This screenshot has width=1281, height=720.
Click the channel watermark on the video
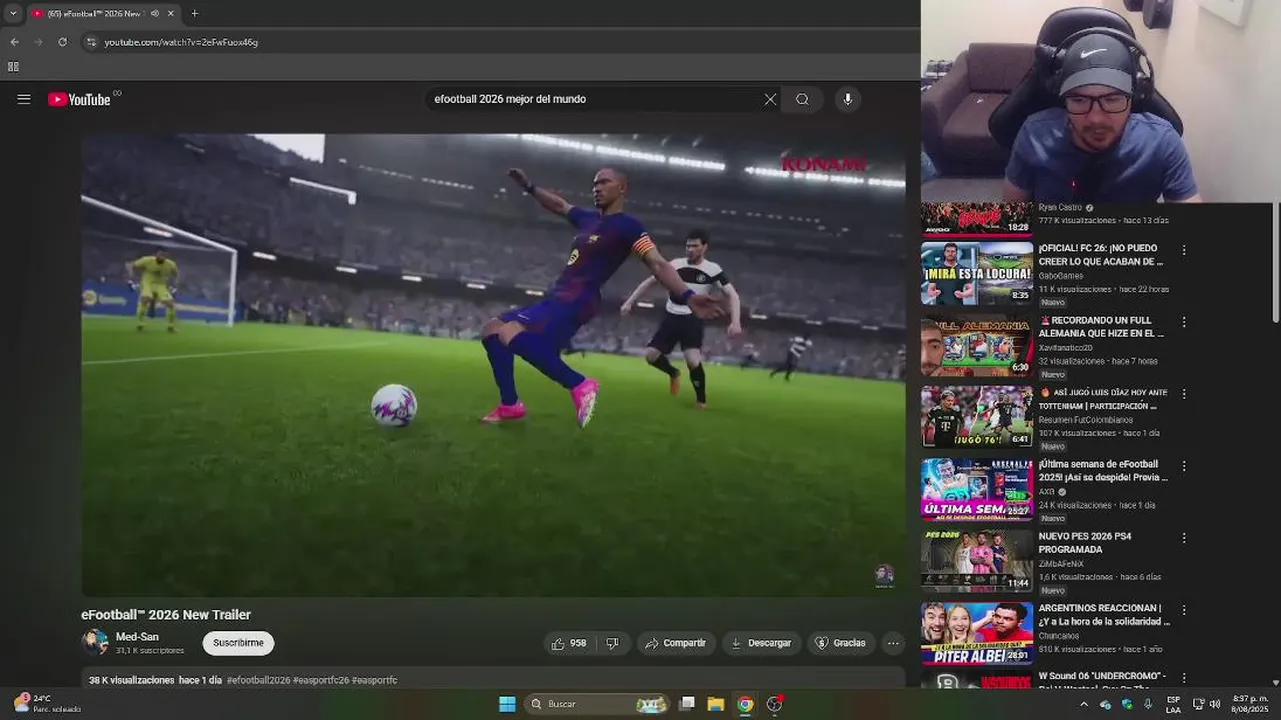pos(884,575)
